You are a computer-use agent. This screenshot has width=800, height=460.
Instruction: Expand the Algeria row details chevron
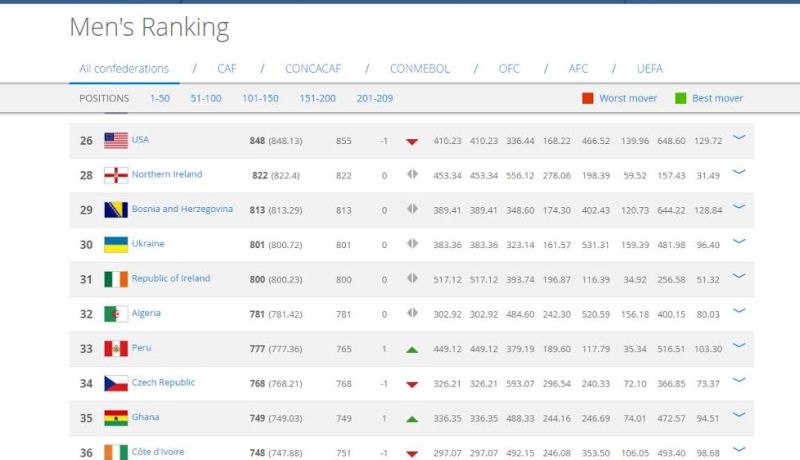coord(739,311)
